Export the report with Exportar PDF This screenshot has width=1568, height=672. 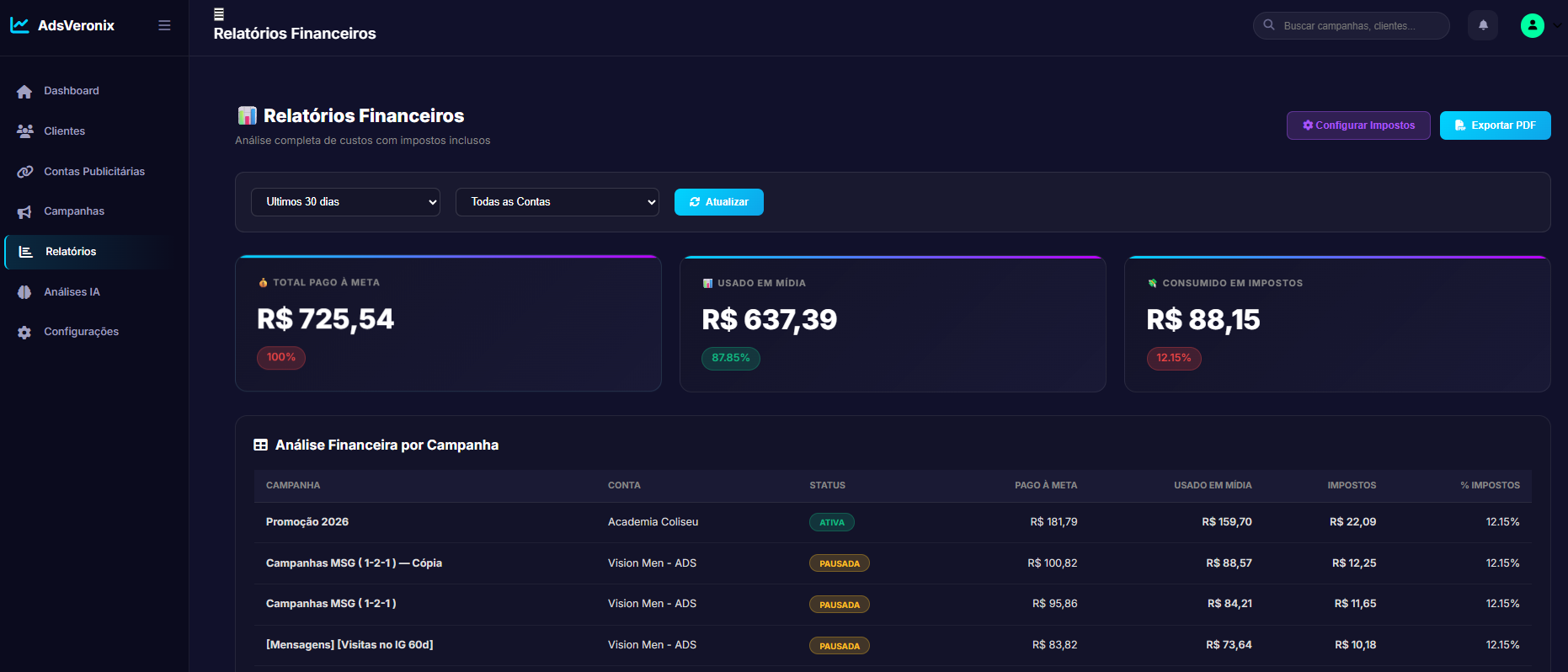tap(1495, 125)
